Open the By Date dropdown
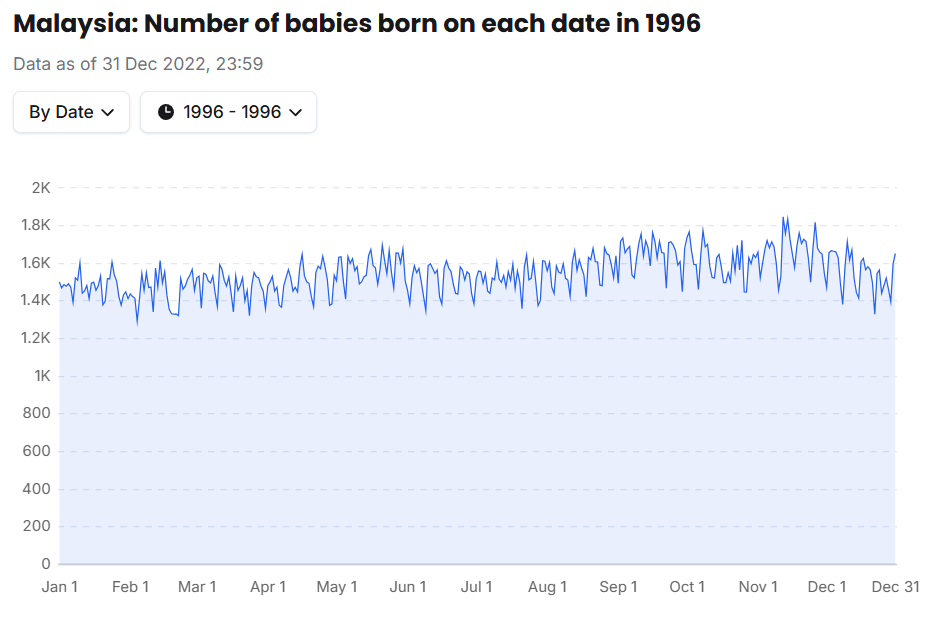Image resolution: width=938 pixels, height=621 pixels. (72, 112)
